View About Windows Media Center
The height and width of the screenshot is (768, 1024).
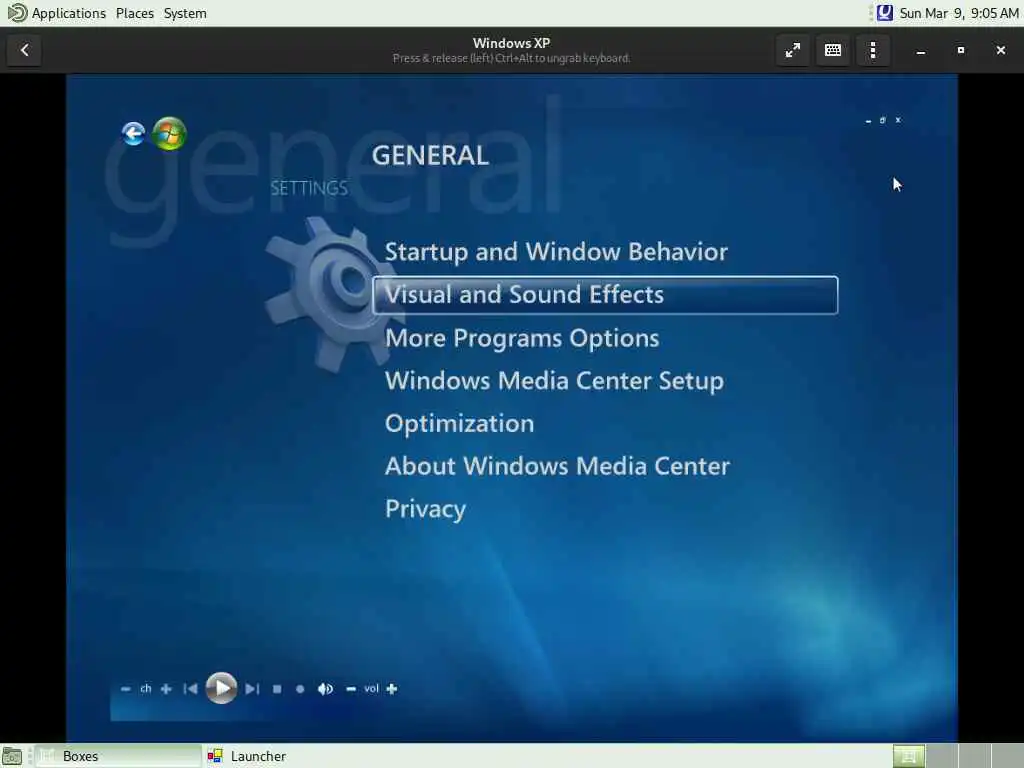(x=557, y=466)
